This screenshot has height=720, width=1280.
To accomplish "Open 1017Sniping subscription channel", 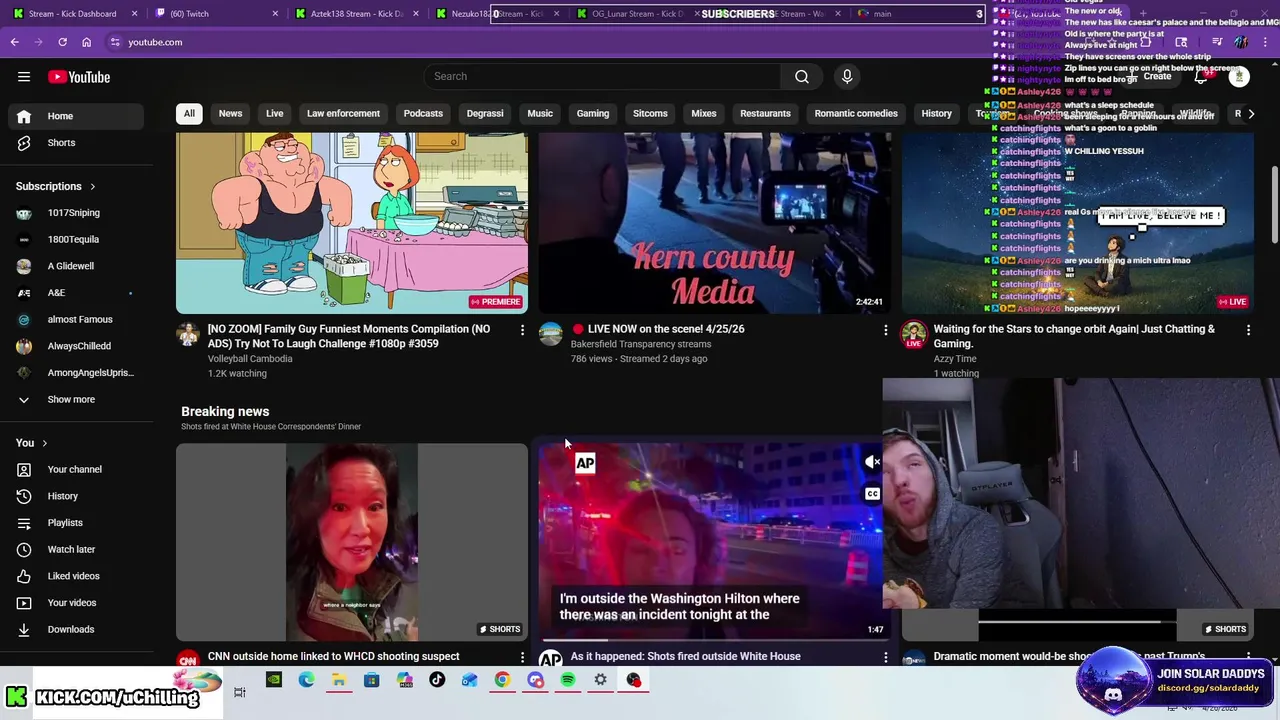I will click(x=75, y=213).
